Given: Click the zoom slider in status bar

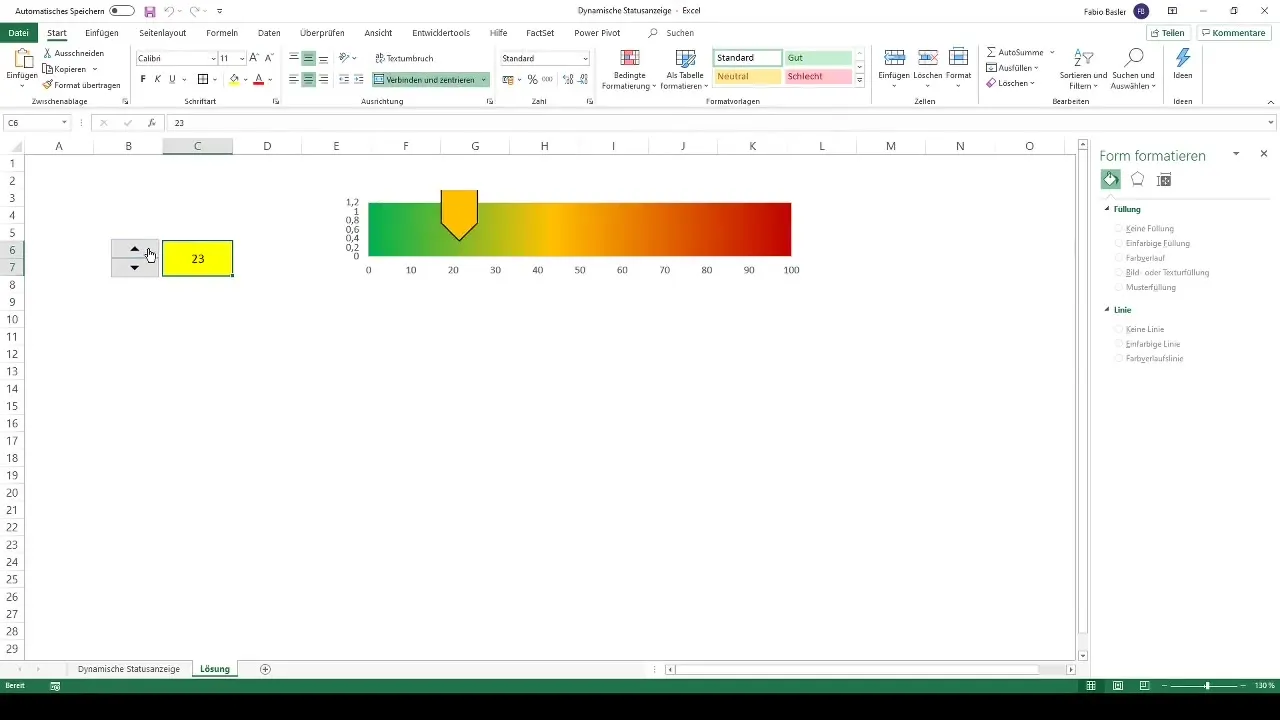Looking at the screenshot, I should [1207, 686].
